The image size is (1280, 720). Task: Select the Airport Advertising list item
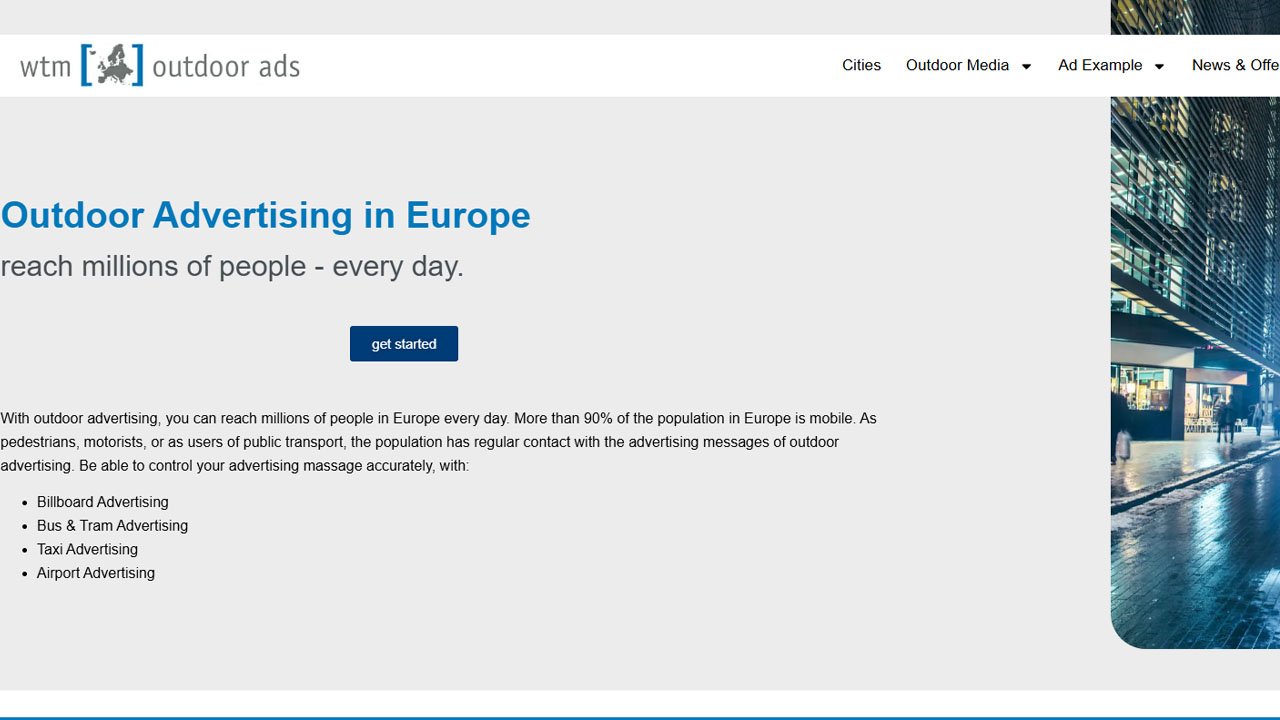(x=96, y=573)
